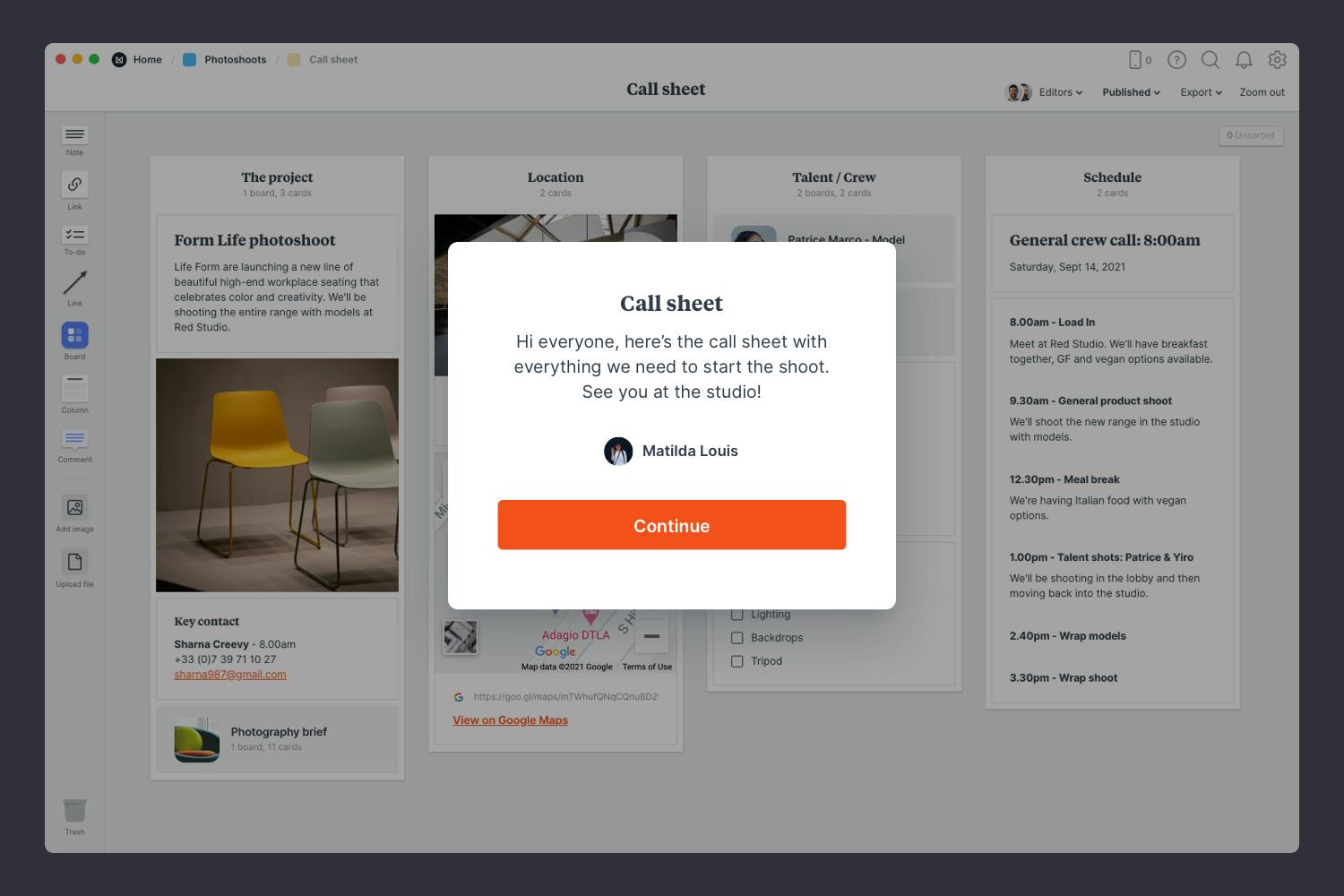This screenshot has width=1344, height=896.
Task: Go to Home in breadcrumb
Action: (147, 60)
